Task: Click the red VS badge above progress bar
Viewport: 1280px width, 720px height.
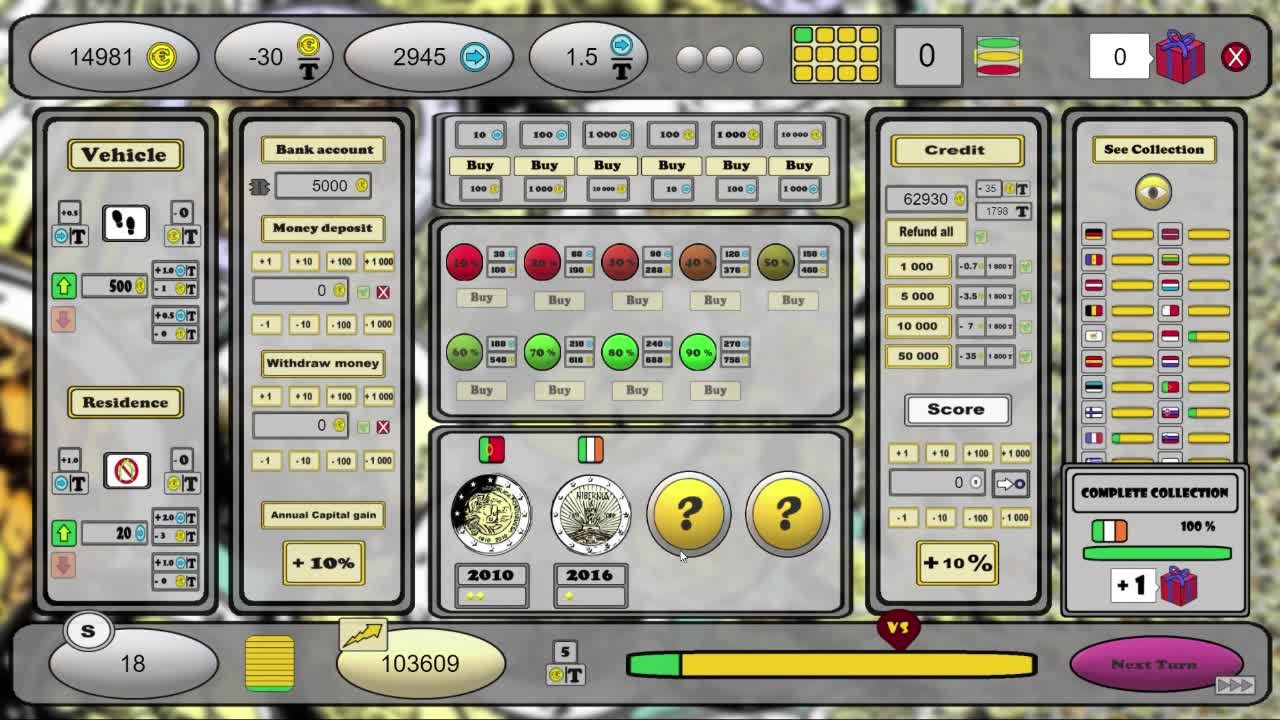Action: point(897,629)
